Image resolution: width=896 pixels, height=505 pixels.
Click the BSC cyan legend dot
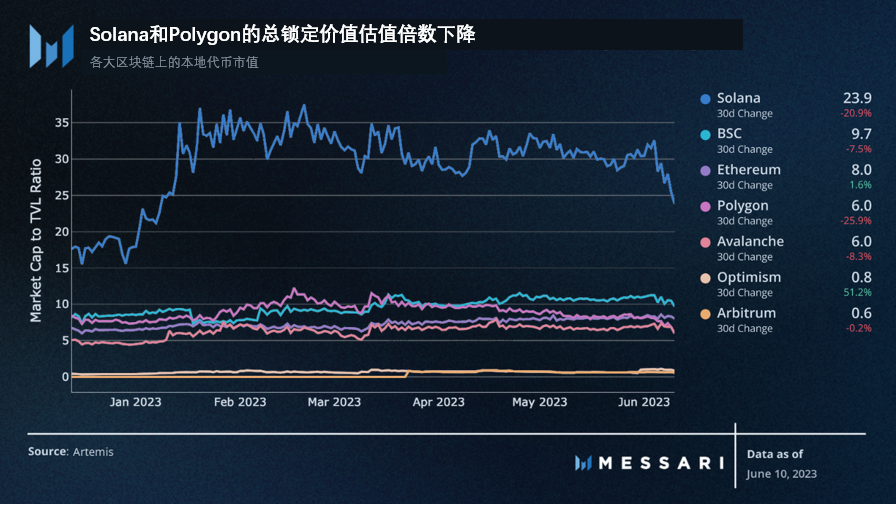[x=706, y=135]
